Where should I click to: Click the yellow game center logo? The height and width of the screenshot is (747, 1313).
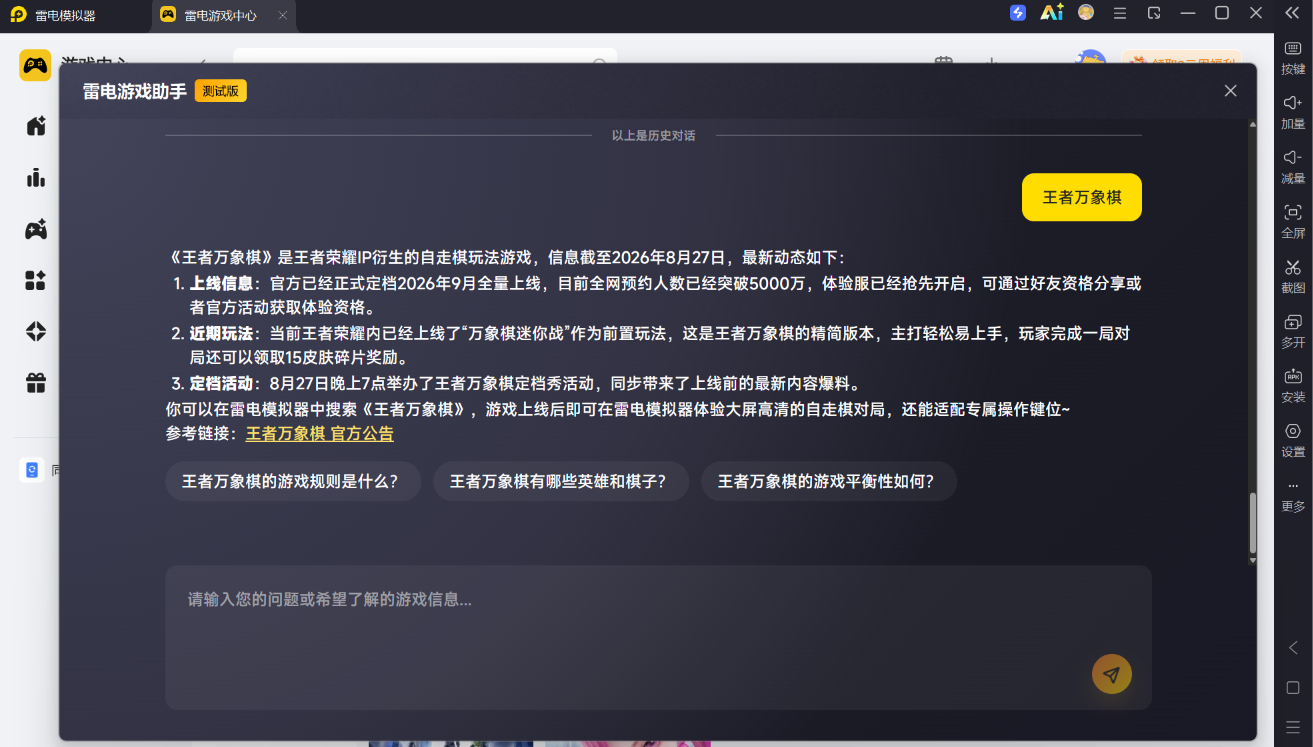coord(35,66)
